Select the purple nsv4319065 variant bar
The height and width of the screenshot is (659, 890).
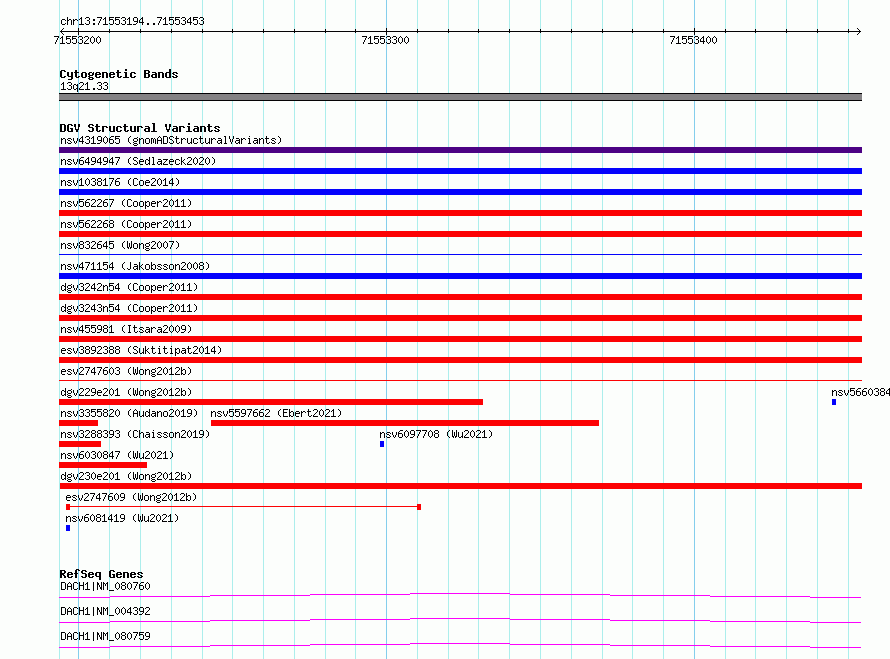click(x=460, y=150)
